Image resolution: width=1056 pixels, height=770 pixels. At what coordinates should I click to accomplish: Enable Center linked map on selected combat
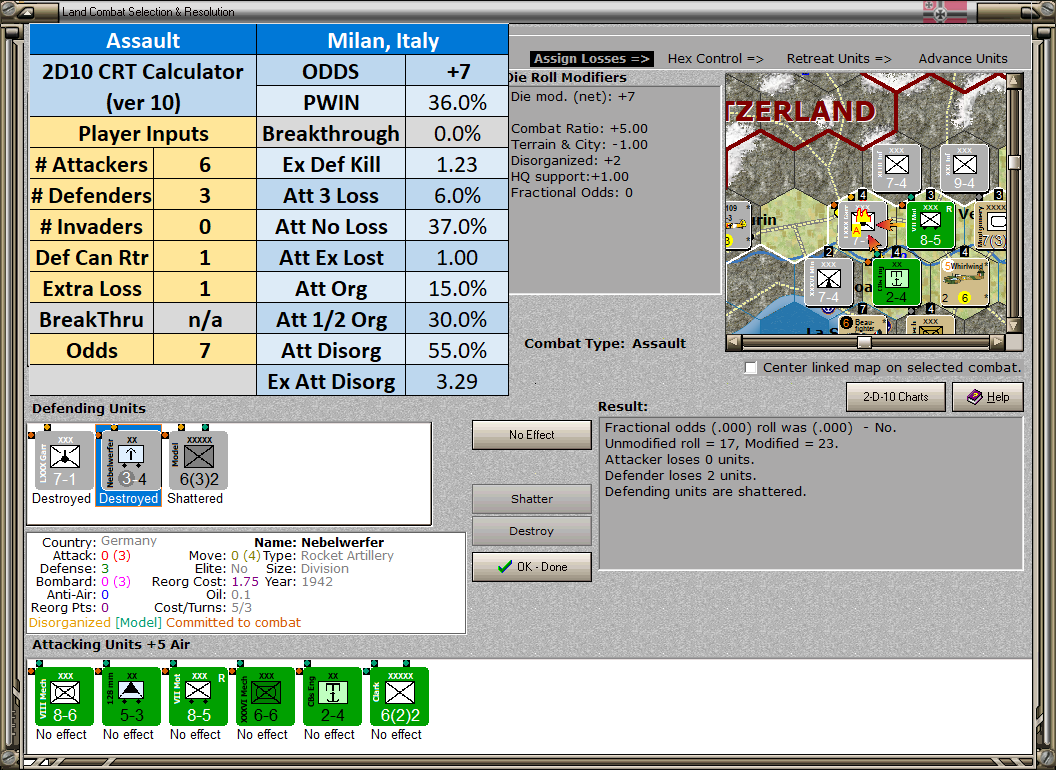click(751, 368)
